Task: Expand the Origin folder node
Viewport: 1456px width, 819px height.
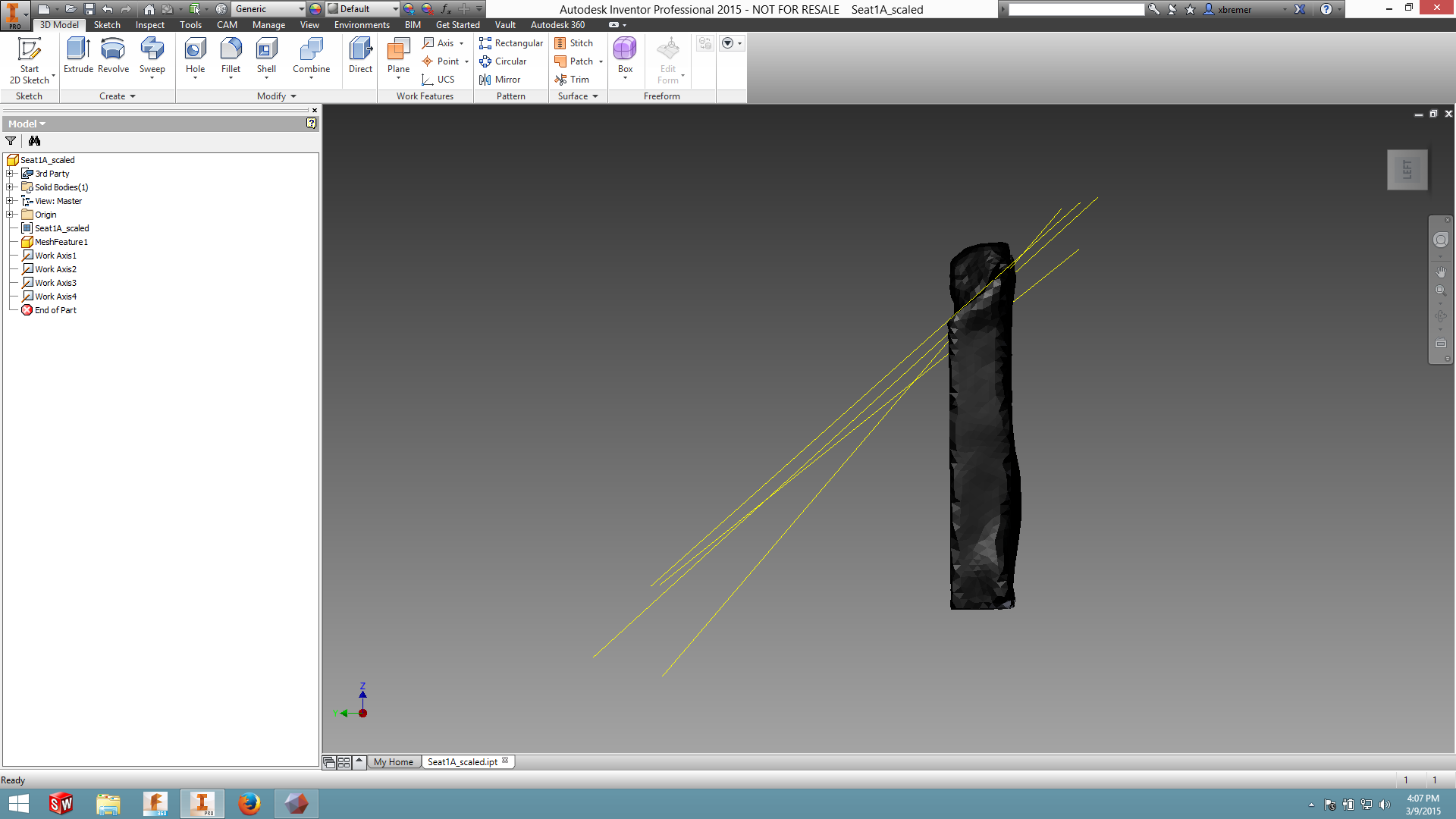Action: click(x=10, y=215)
